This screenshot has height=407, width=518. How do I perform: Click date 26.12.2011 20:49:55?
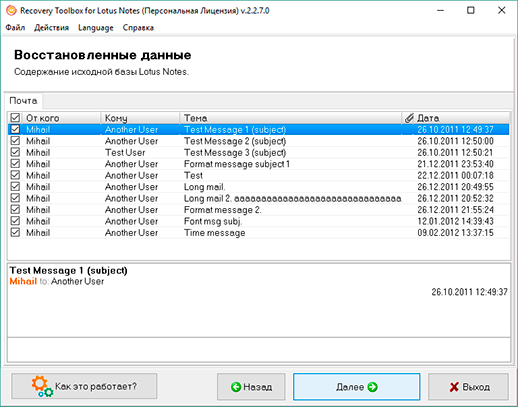[455, 187]
